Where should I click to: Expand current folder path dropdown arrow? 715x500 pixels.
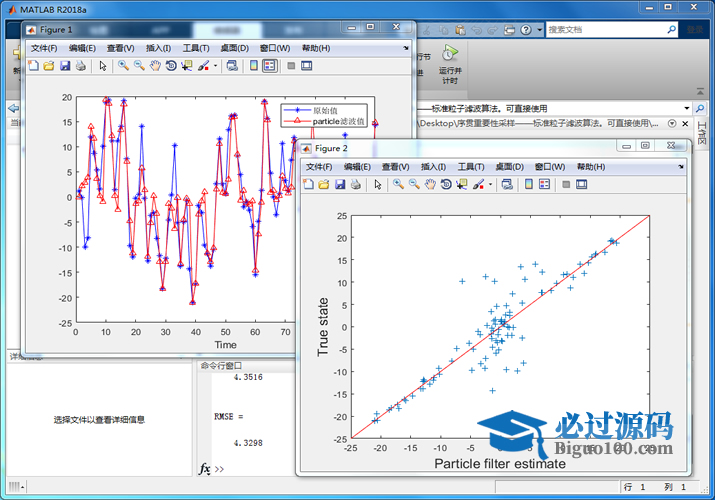click(x=687, y=108)
